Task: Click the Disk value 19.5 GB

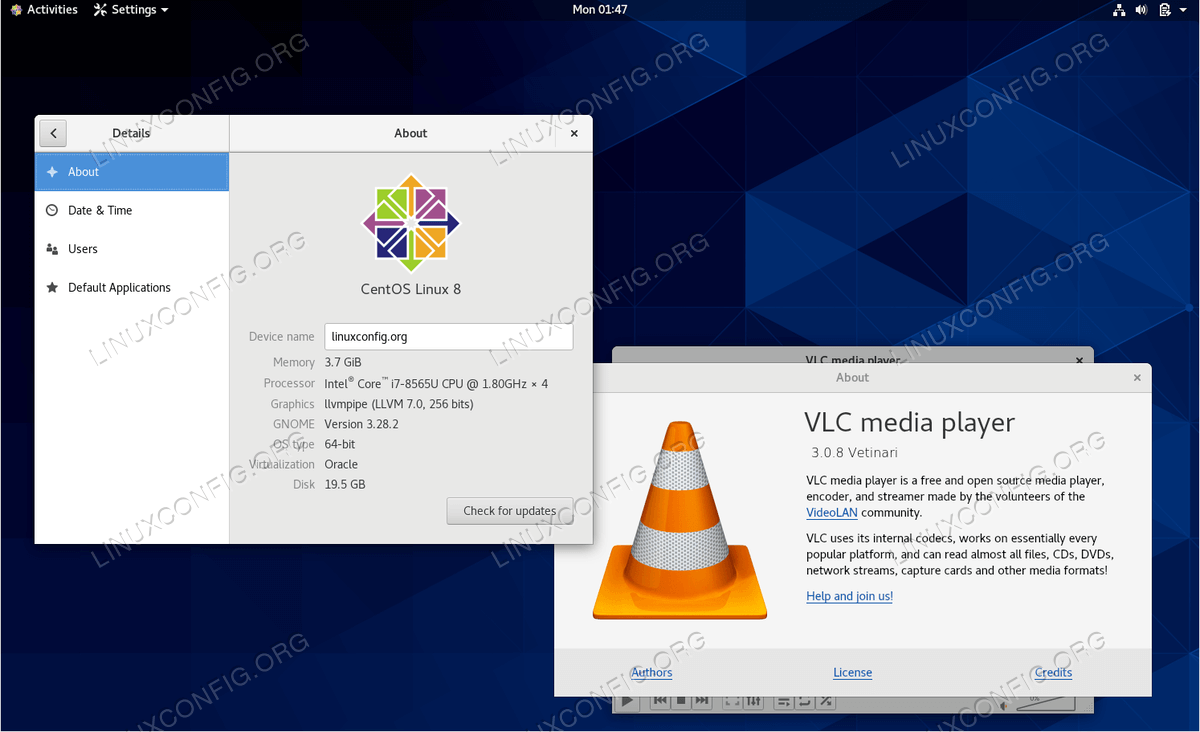Action: (345, 484)
